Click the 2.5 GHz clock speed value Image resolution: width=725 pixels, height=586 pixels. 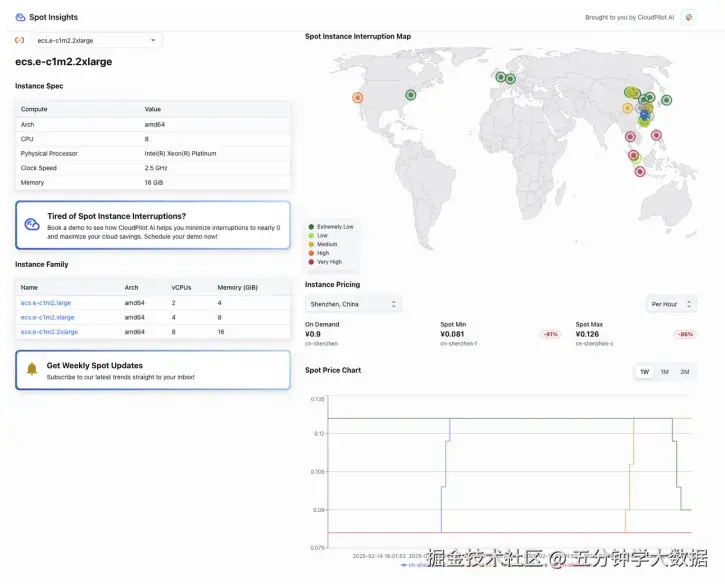pos(156,168)
